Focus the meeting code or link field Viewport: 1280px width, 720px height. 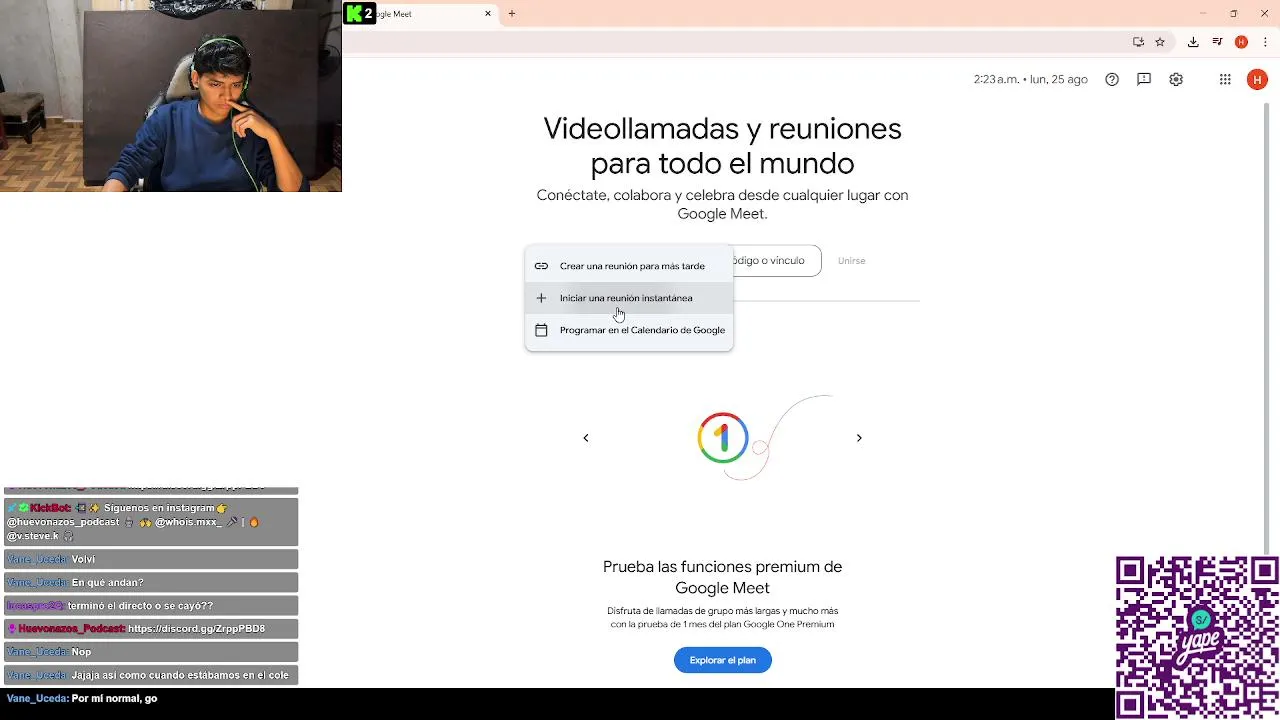point(776,261)
